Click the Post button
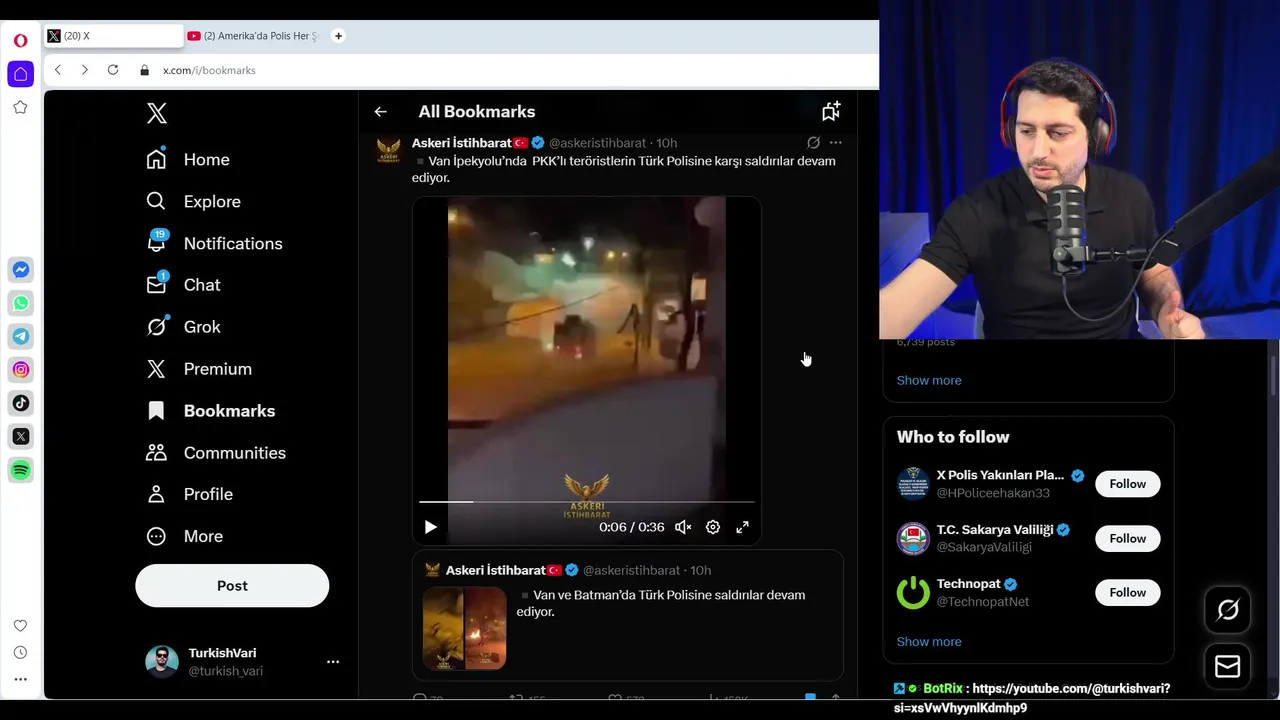 232,586
